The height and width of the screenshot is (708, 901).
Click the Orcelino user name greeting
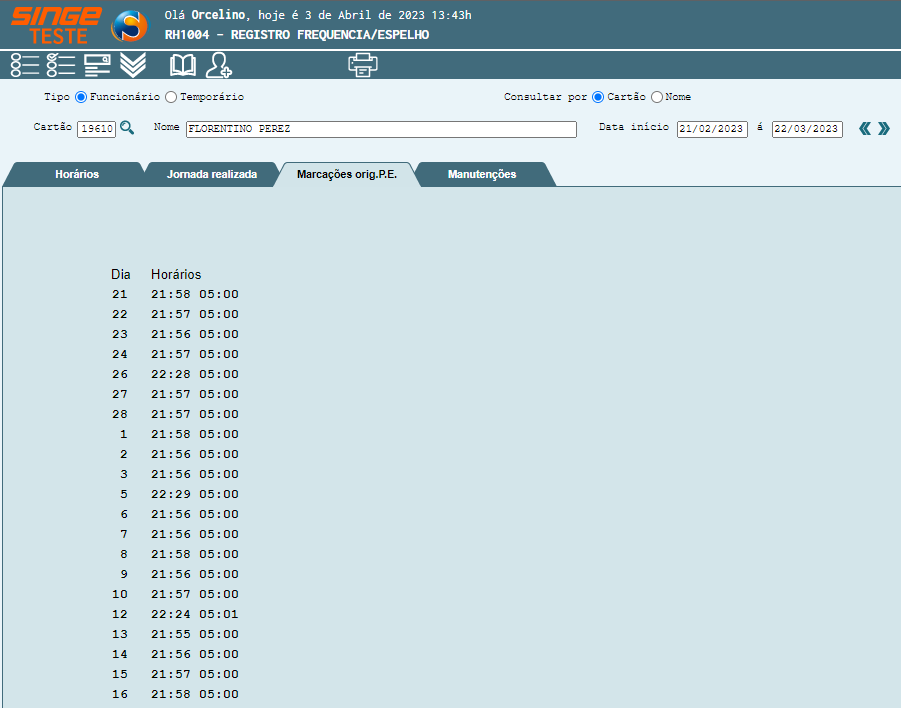(217, 15)
